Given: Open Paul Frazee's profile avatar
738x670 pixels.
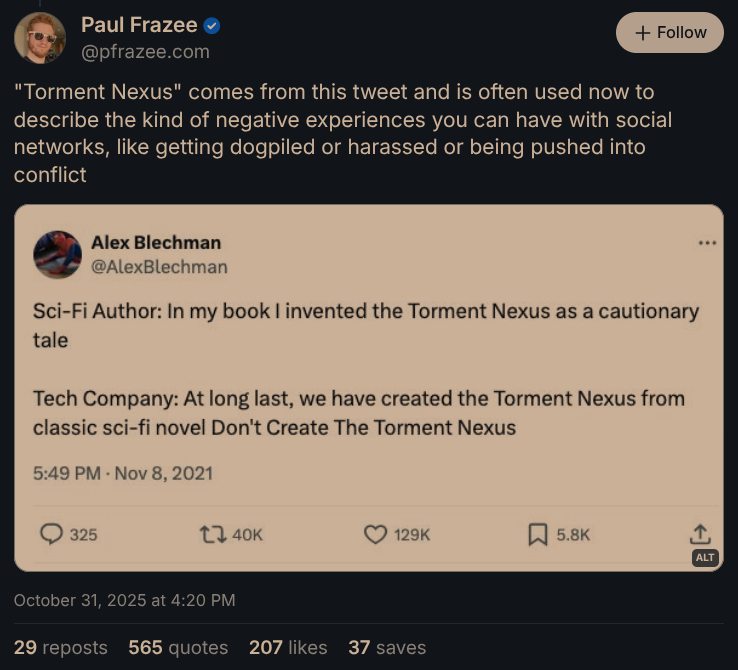Looking at the screenshot, I should click(x=40, y=38).
